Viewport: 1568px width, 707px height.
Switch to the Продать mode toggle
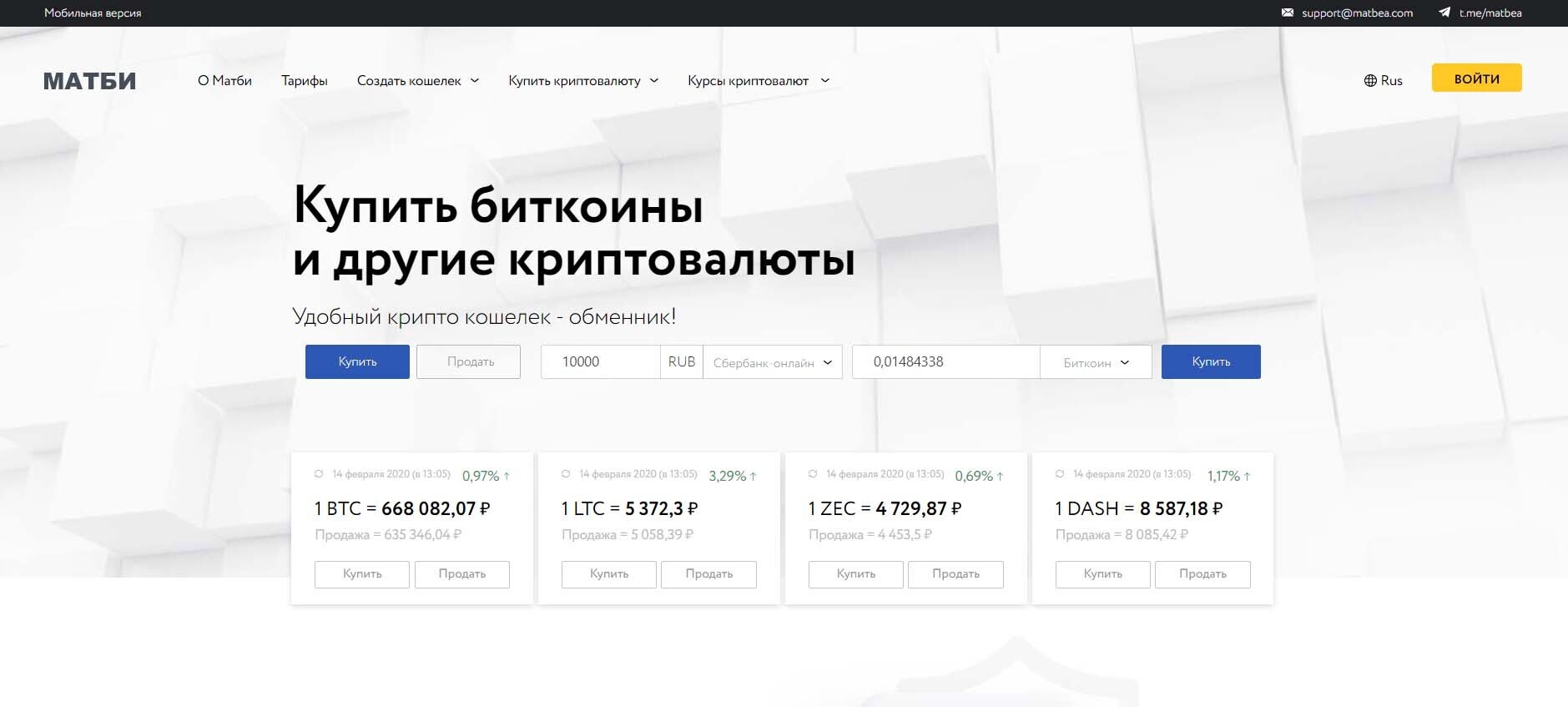[468, 361]
